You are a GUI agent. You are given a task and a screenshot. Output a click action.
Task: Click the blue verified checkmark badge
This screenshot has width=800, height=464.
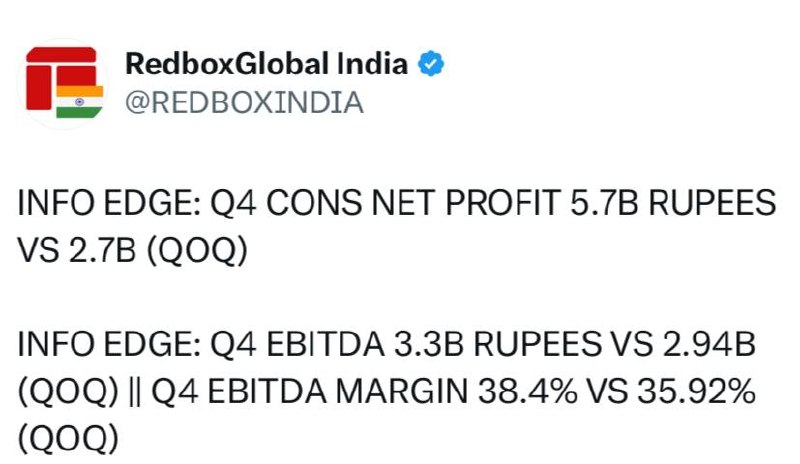pyautogui.click(x=431, y=64)
